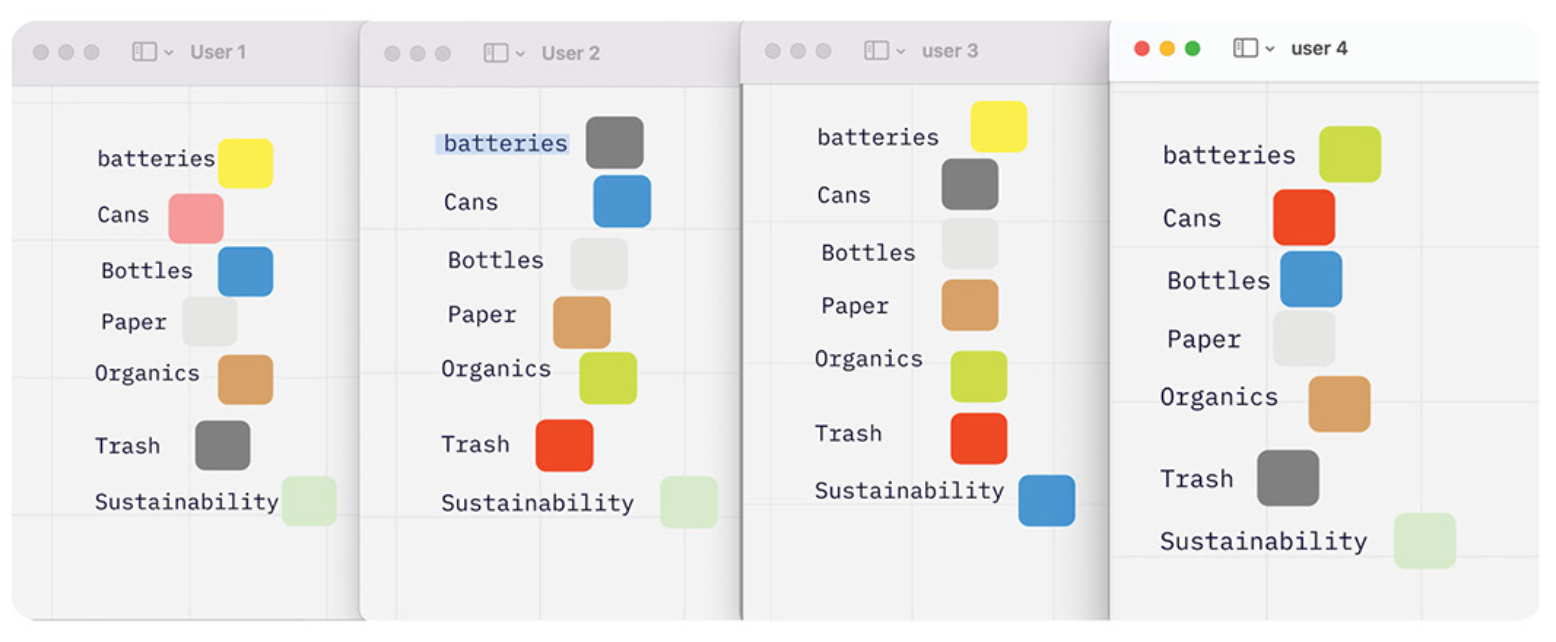Click the sidebar toggle icon in user 4 window
The image size is (1556, 642).
[1244, 48]
